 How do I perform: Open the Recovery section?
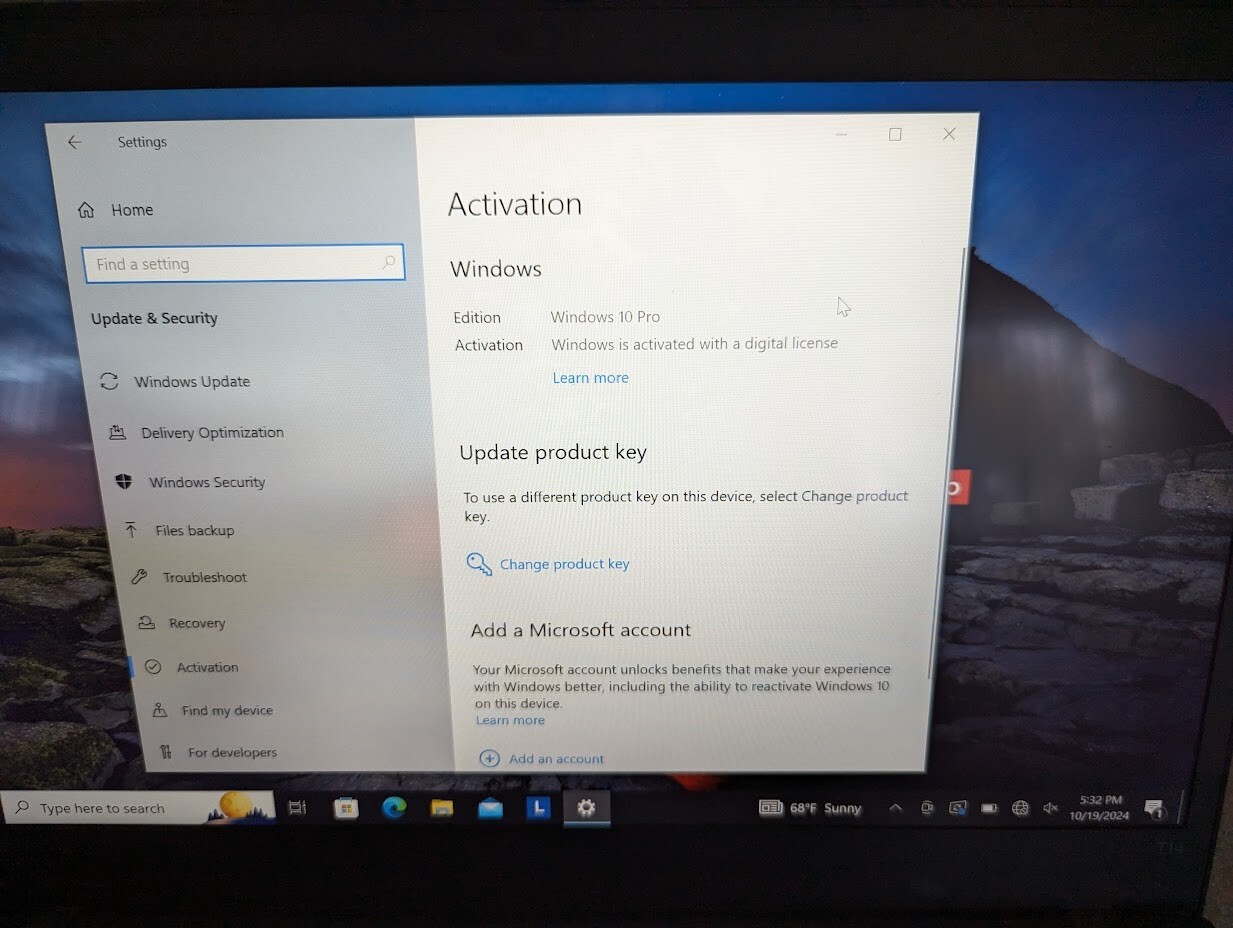point(183,623)
